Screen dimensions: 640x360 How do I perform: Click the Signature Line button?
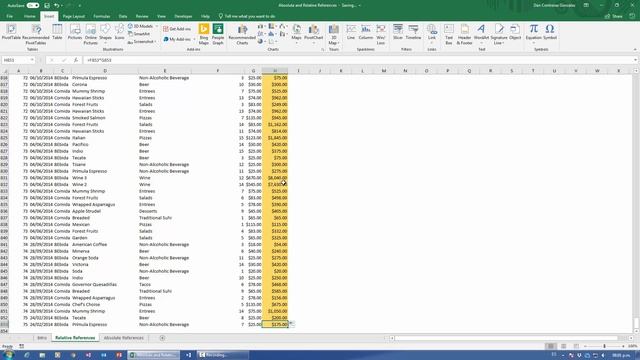[499, 34]
